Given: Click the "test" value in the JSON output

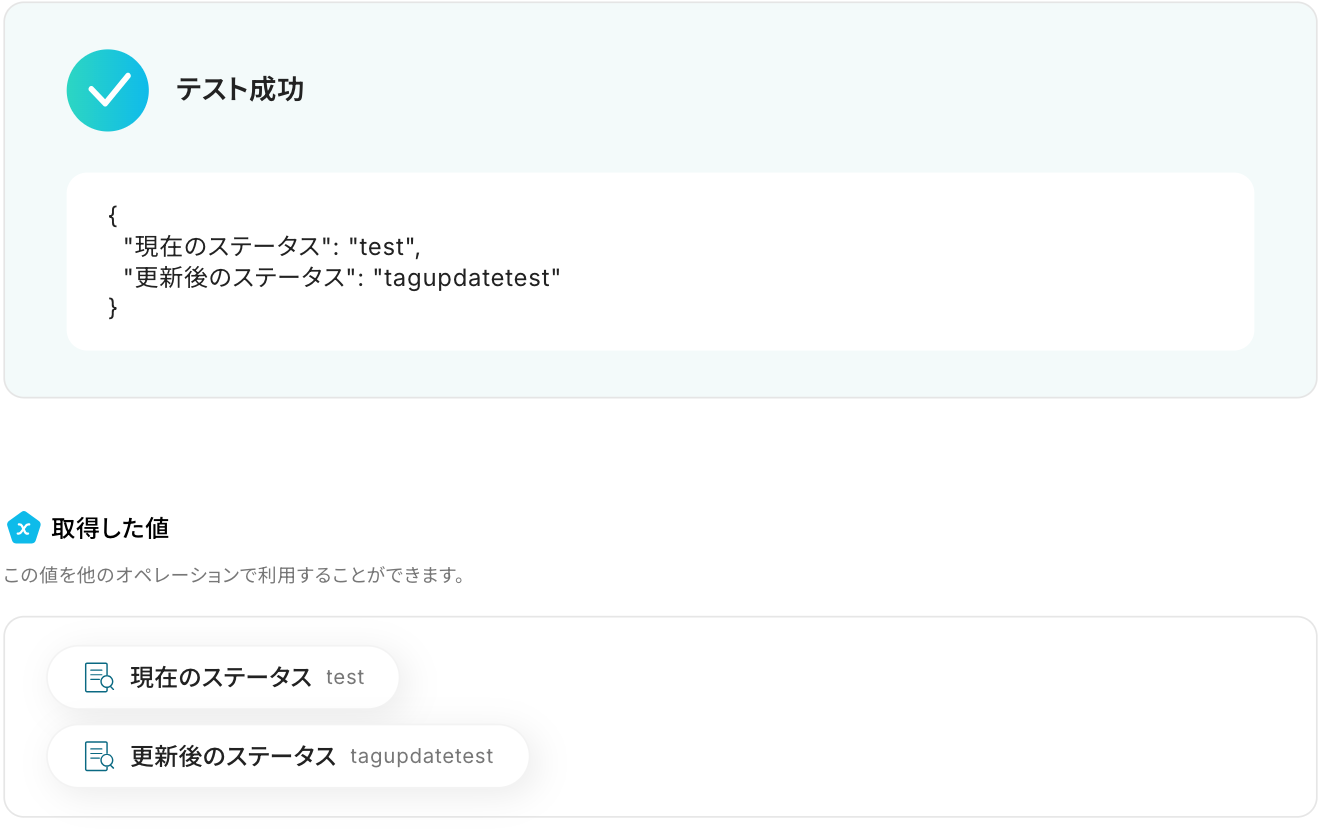Looking at the screenshot, I should (381, 246).
